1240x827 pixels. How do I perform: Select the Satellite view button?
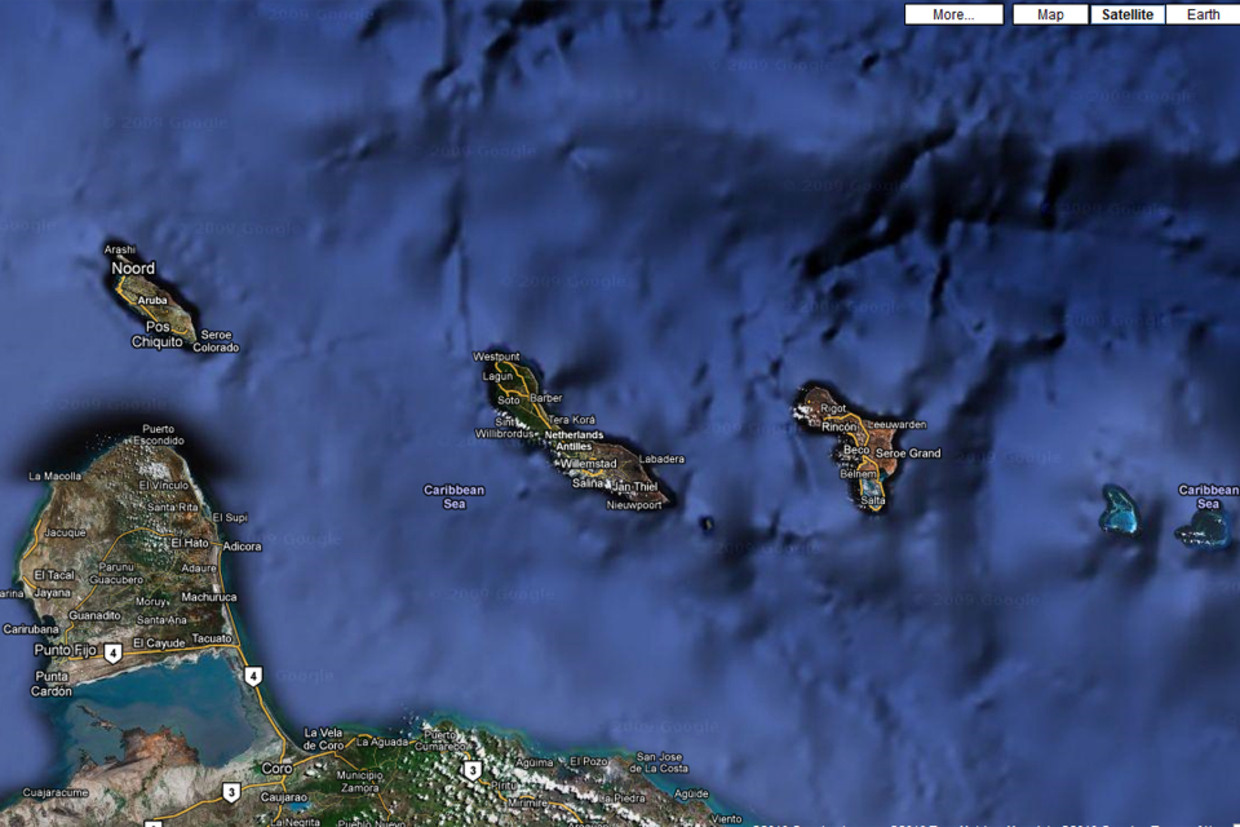click(x=1127, y=15)
